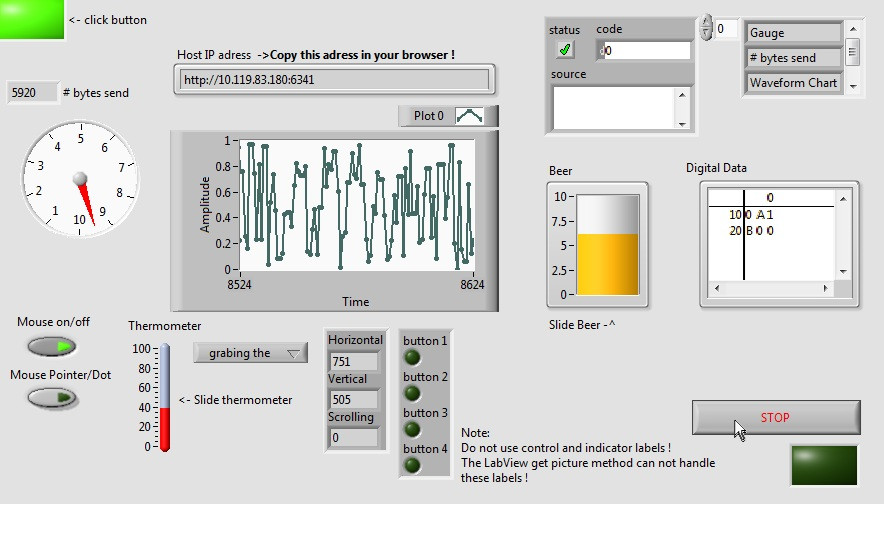Select Waveform Chart in the list
Image resolution: width=884 pixels, height=547 pixels.
coord(794,83)
